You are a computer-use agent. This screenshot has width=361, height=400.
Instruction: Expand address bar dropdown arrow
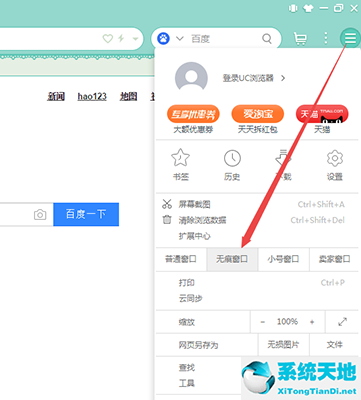click(x=135, y=39)
